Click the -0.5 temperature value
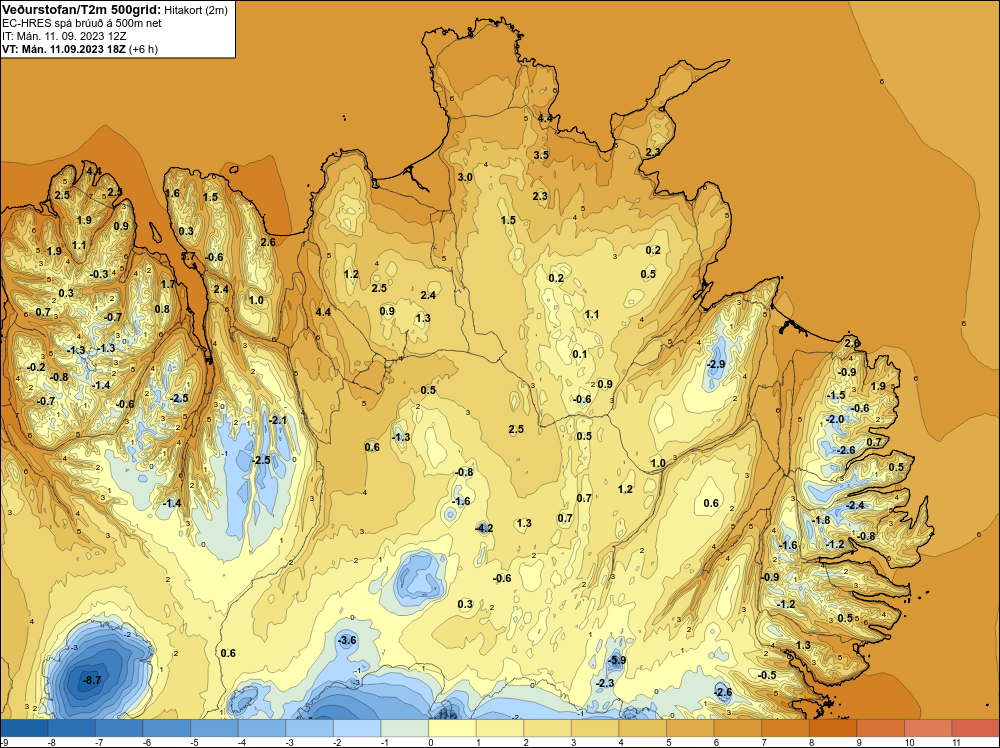The width and height of the screenshot is (1000, 748). [767, 675]
